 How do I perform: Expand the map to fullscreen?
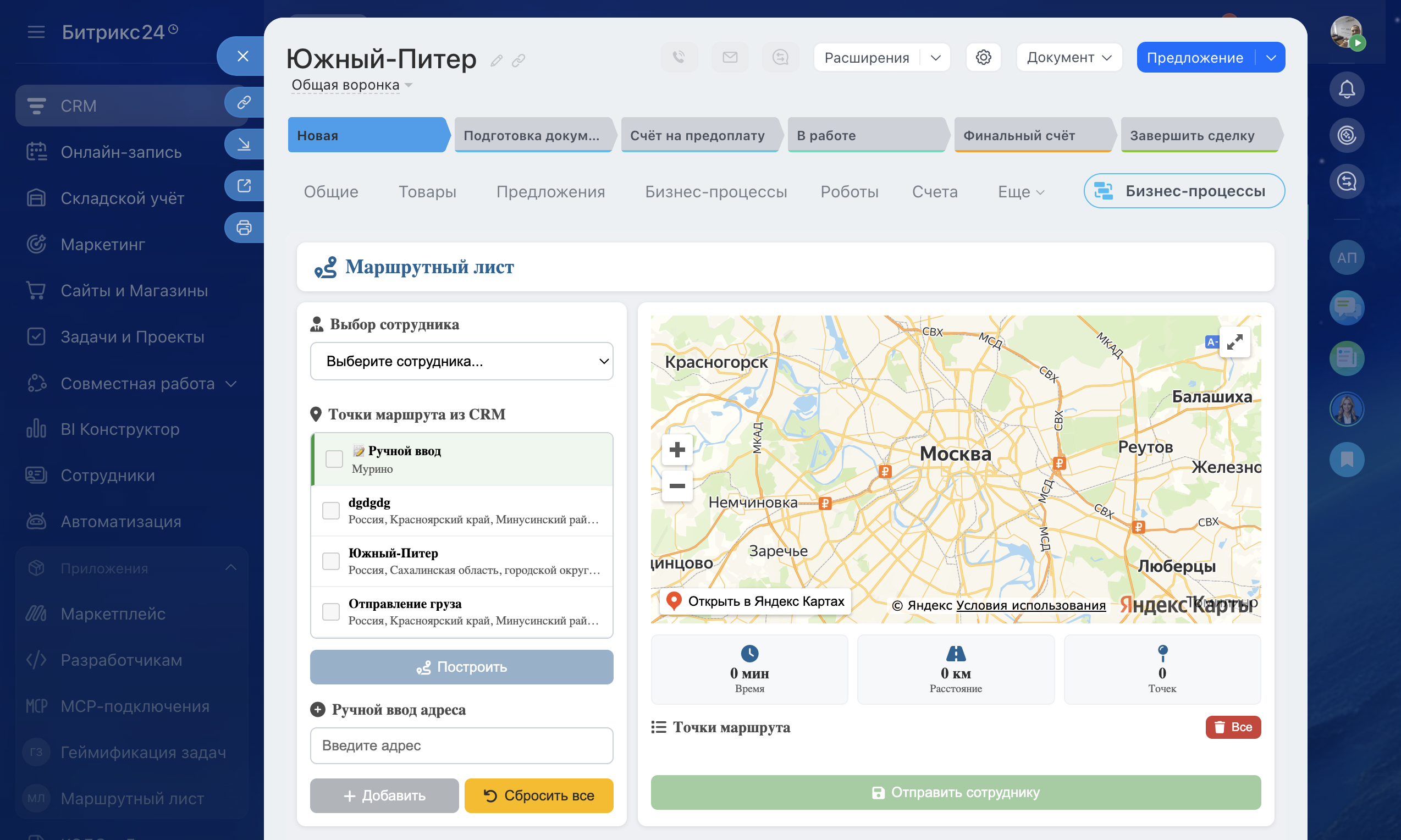pos(1234,342)
